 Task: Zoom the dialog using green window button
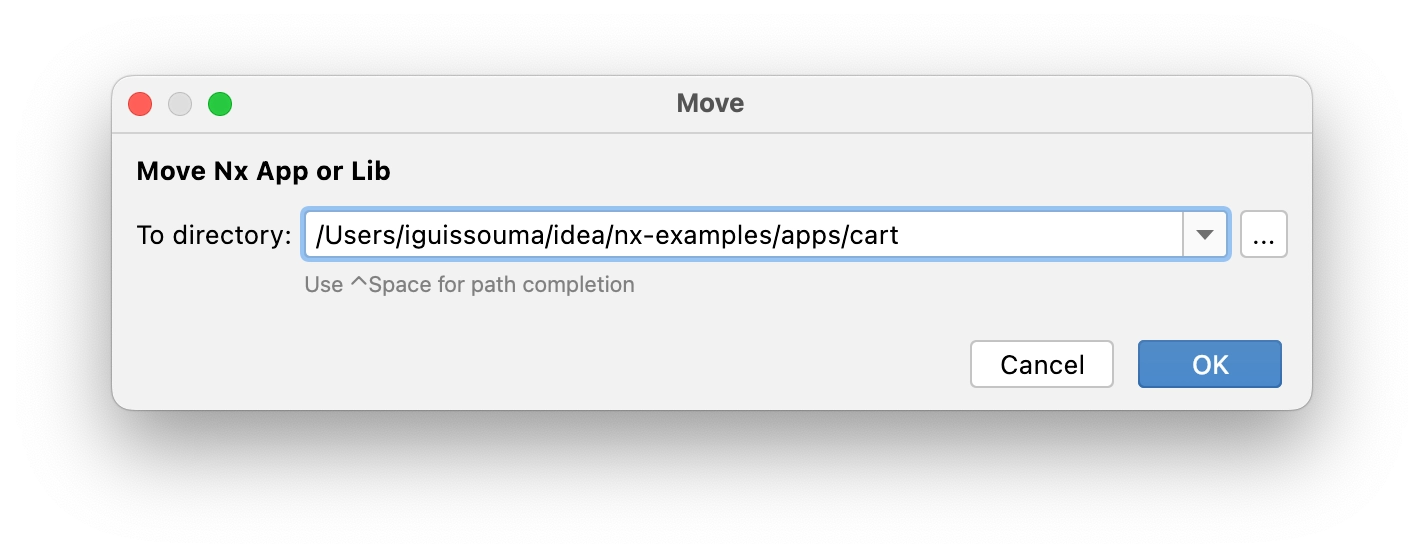[x=220, y=103]
